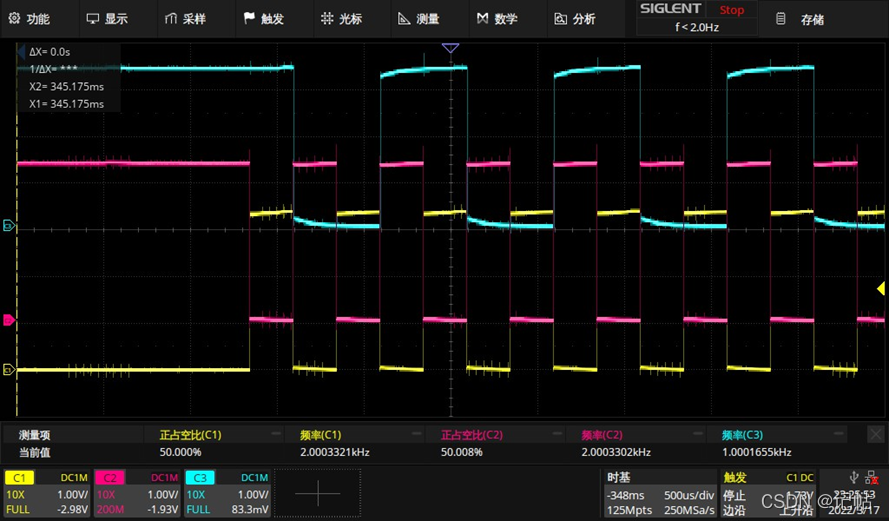
Task: Click the C3 offset value 83.3mV
Action: [x=250, y=509]
